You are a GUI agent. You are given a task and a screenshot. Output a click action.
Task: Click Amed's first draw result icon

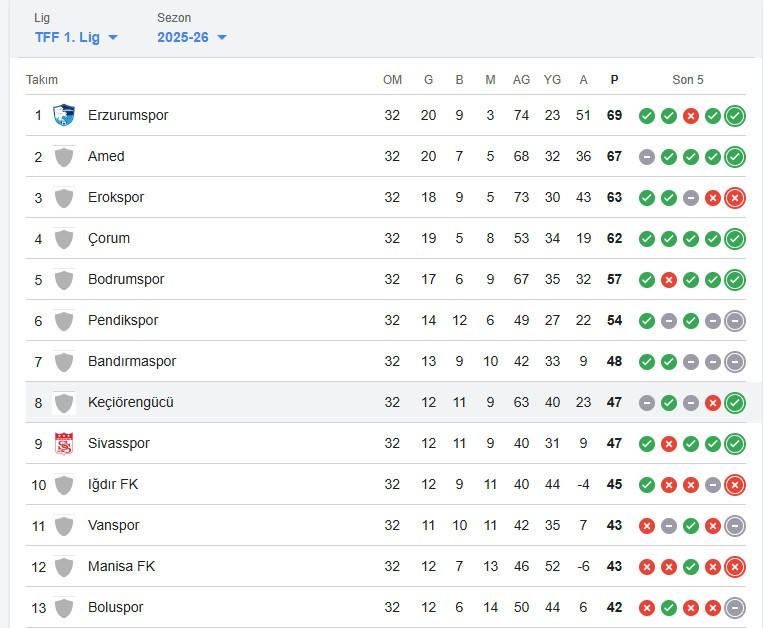click(x=647, y=156)
